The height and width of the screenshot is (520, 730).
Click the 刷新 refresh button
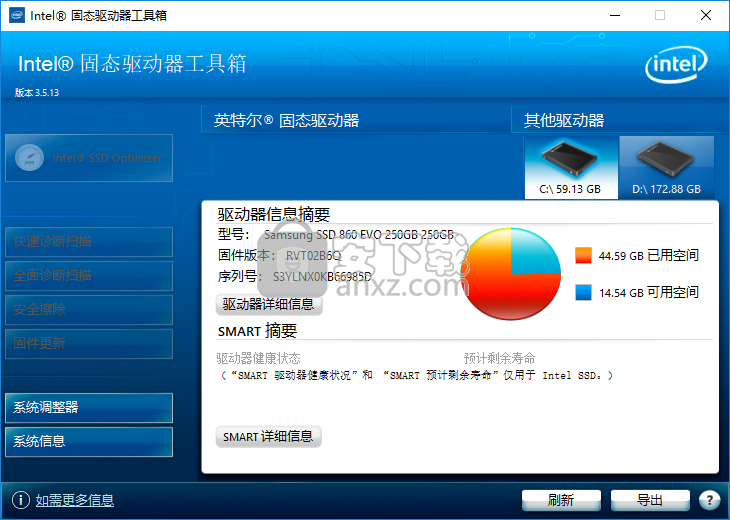(561, 500)
